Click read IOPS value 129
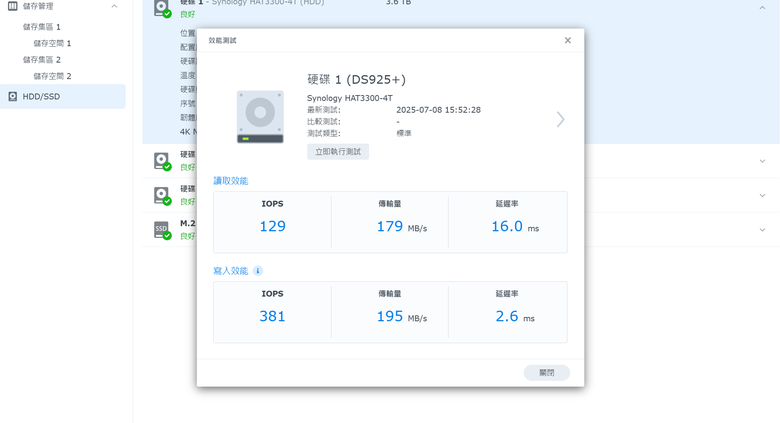 tap(273, 226)
